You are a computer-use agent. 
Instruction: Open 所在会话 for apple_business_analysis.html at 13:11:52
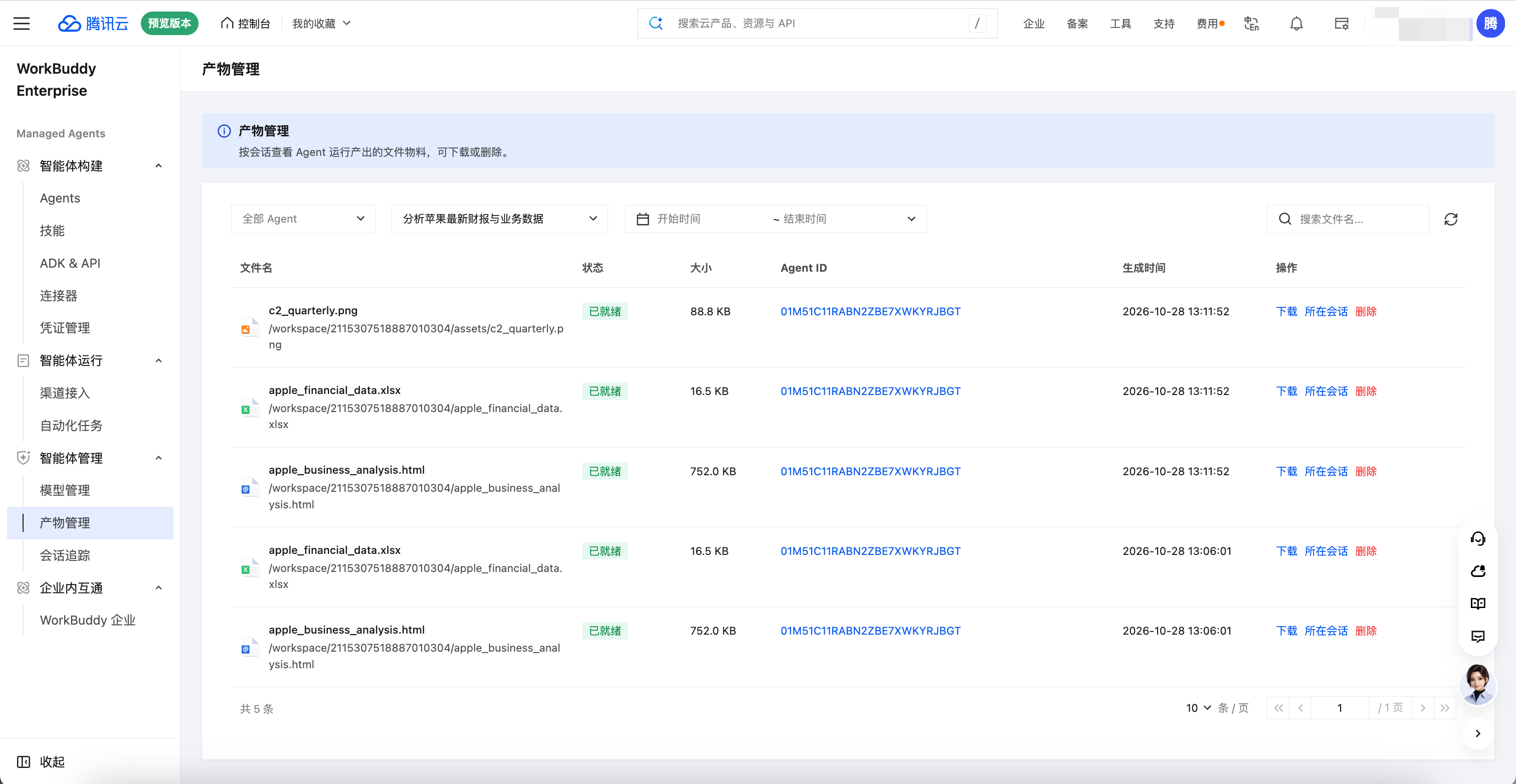[1326, 472]
